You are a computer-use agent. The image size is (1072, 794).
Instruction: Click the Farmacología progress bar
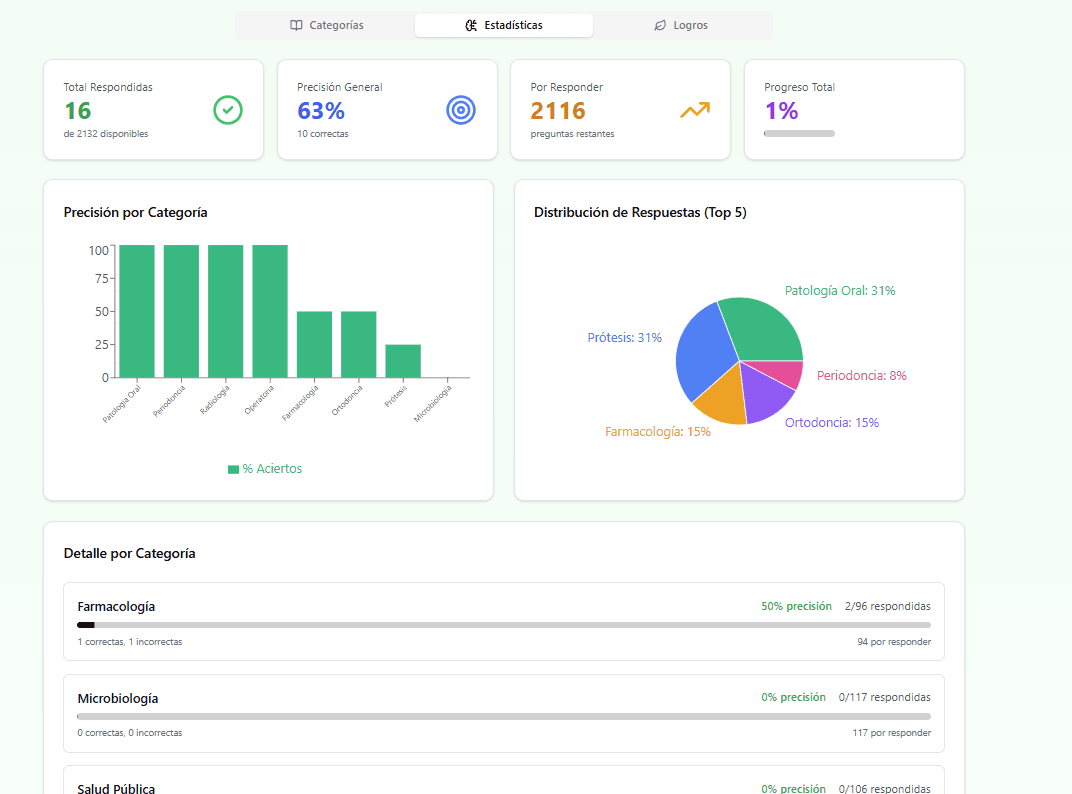pos(504,624)
